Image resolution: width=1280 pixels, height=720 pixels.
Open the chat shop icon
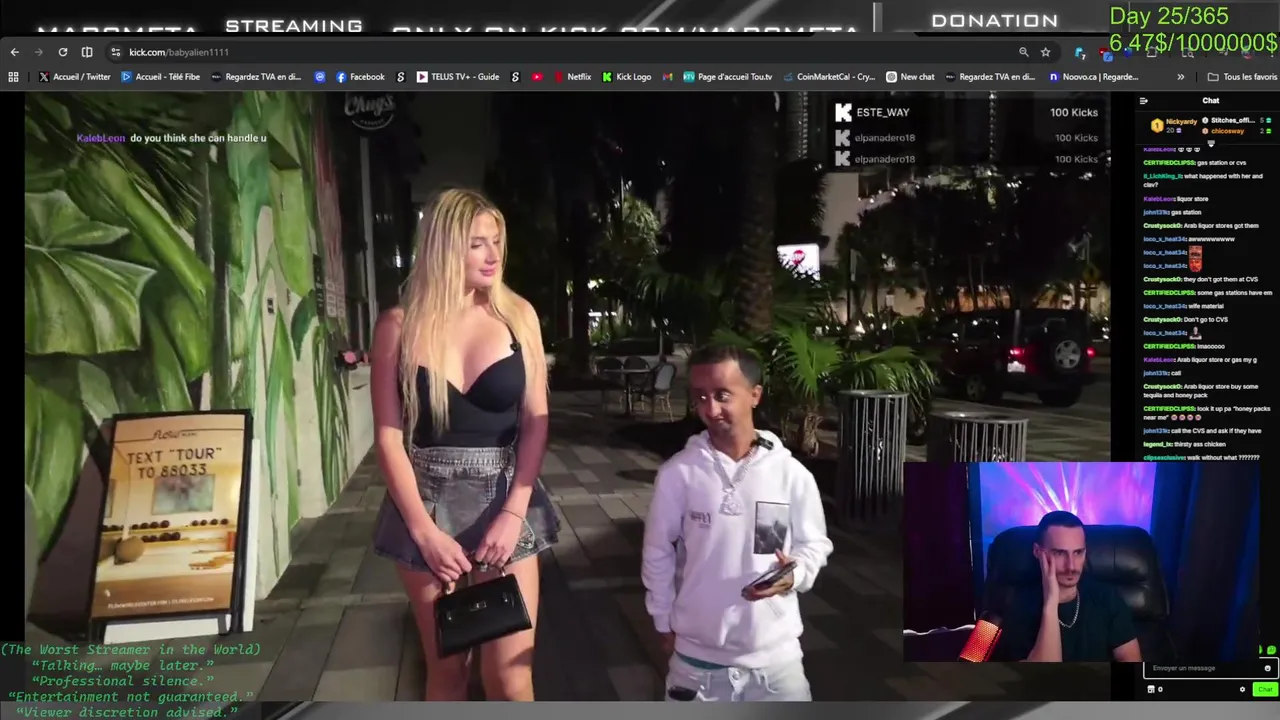[1151, 689]
